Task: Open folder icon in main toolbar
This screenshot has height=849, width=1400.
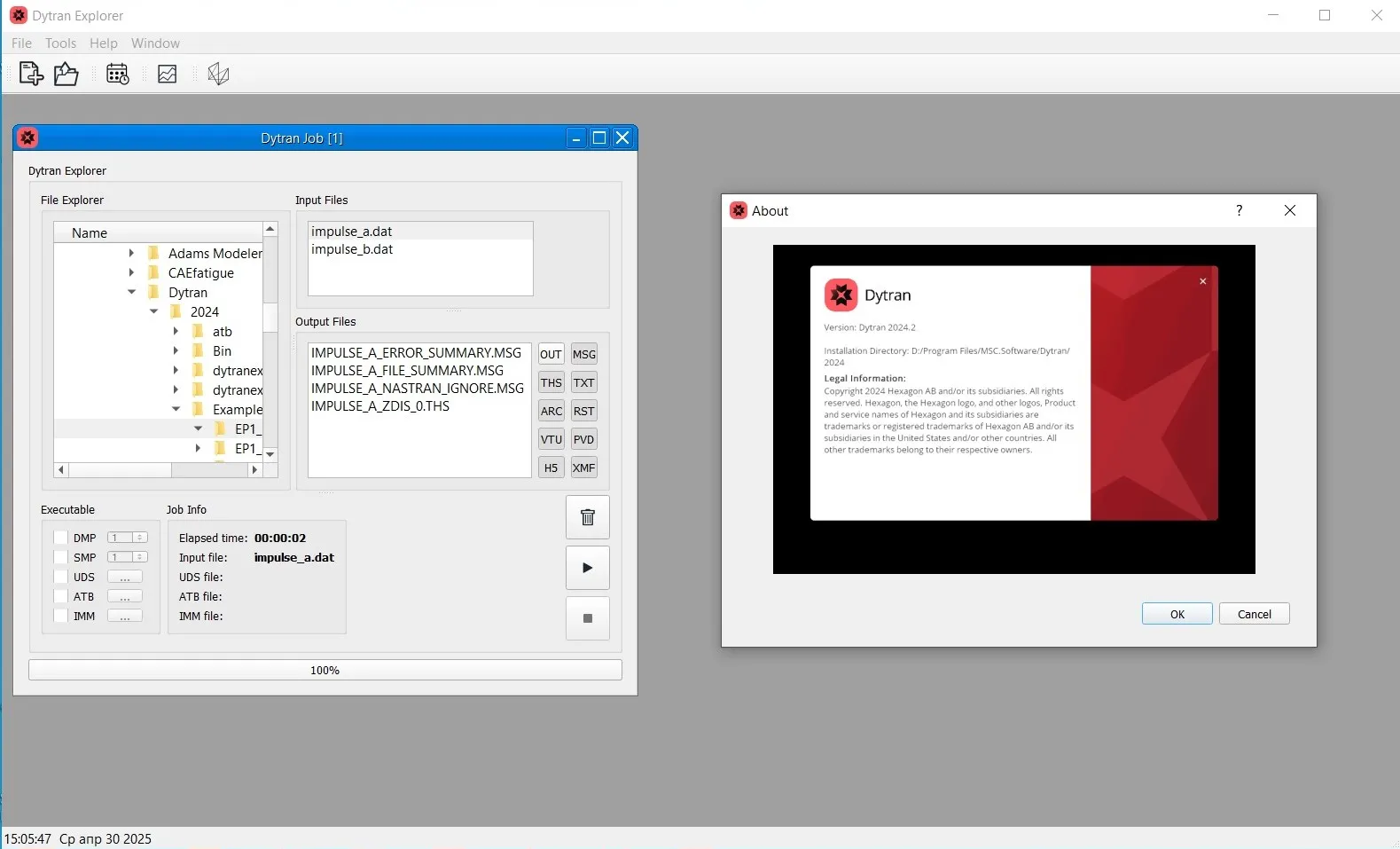Action: point(66,74)
